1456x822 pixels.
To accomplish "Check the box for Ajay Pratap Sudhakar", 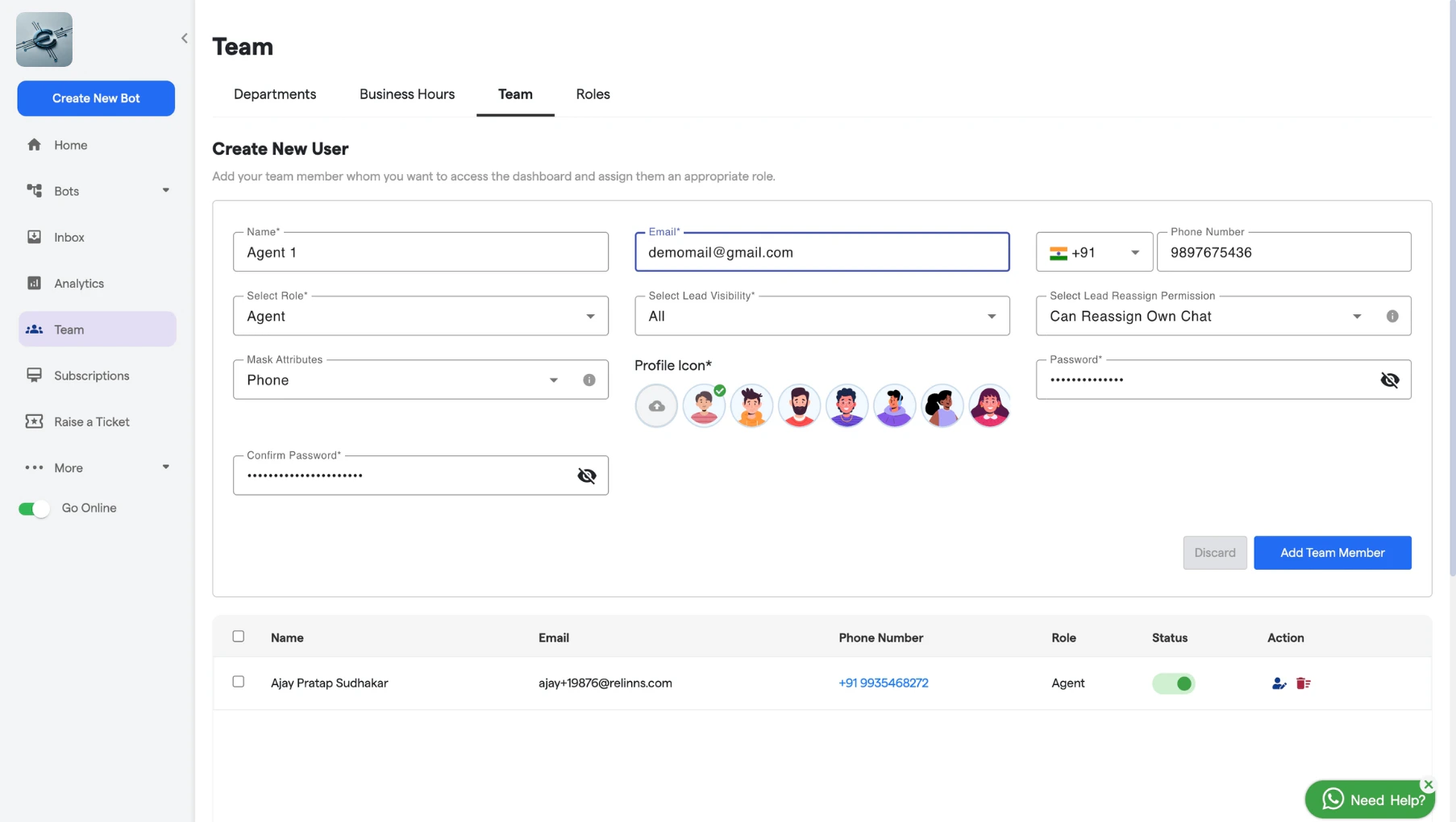I will 239,682.
